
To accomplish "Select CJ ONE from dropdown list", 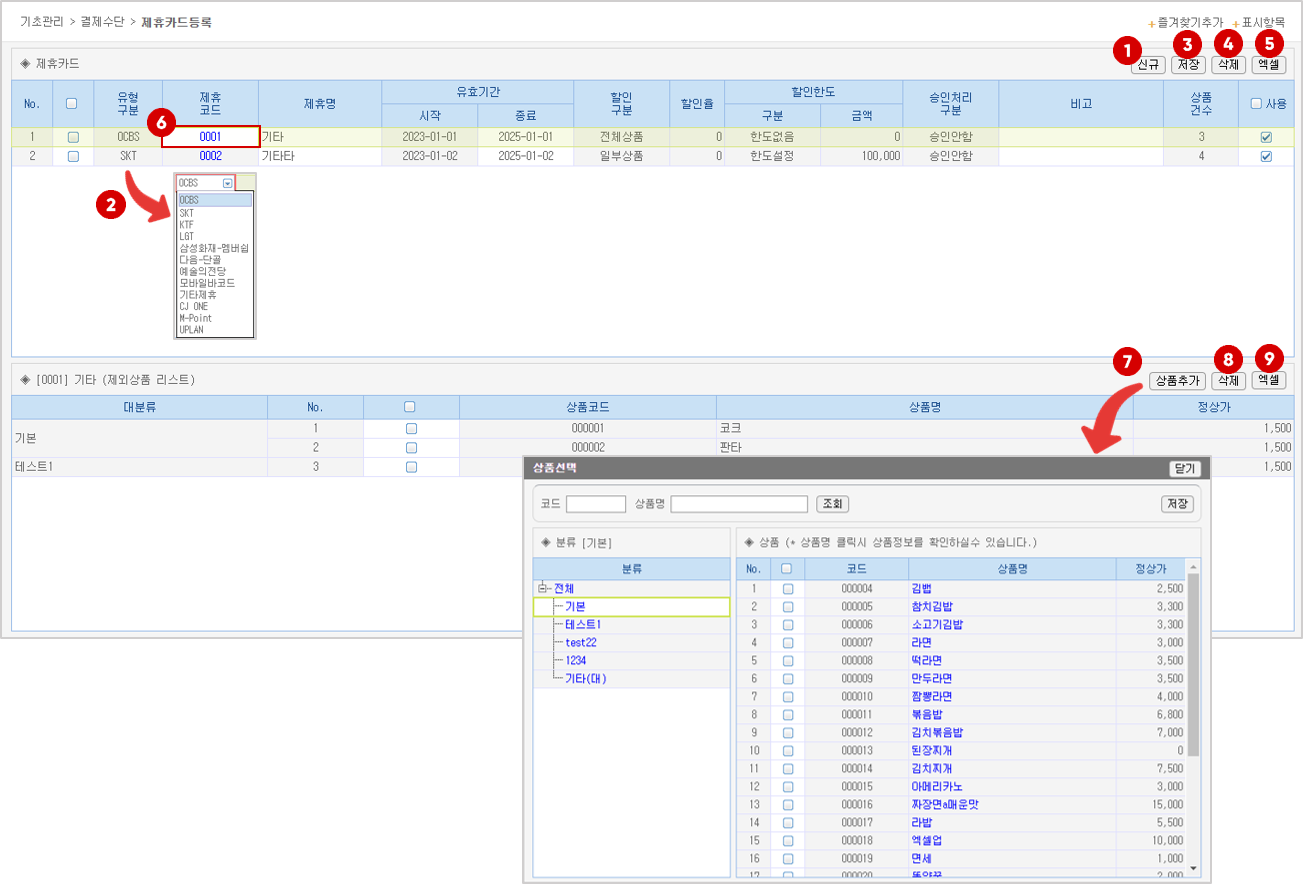I will point(193,307).
